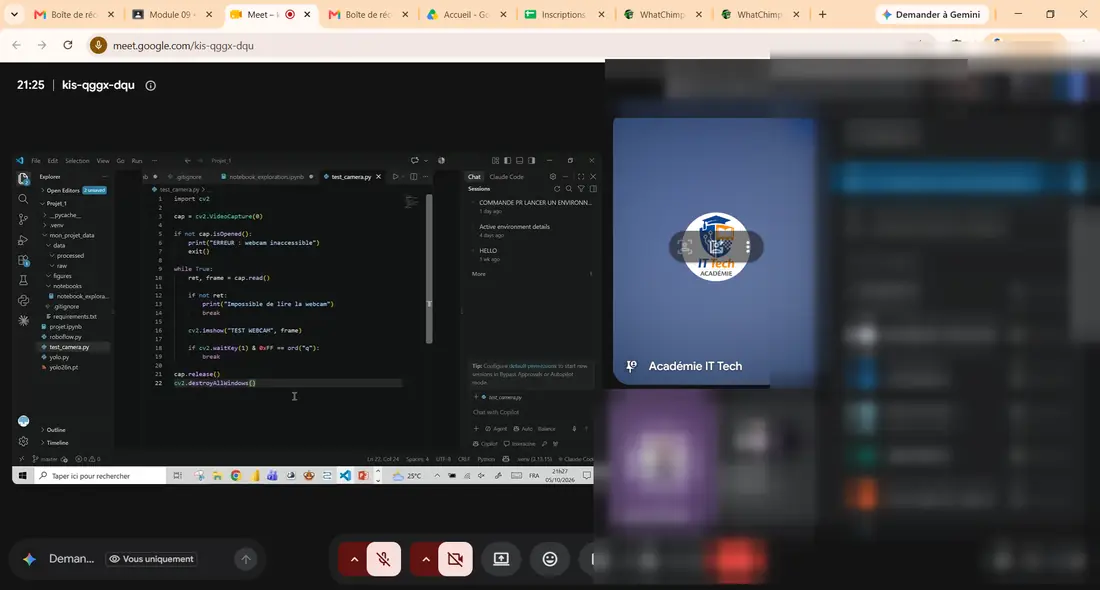This screenshot has width=1100, height=590.
Task: Open the Search icon in VS Code activity bar
Action: (23, 199)
